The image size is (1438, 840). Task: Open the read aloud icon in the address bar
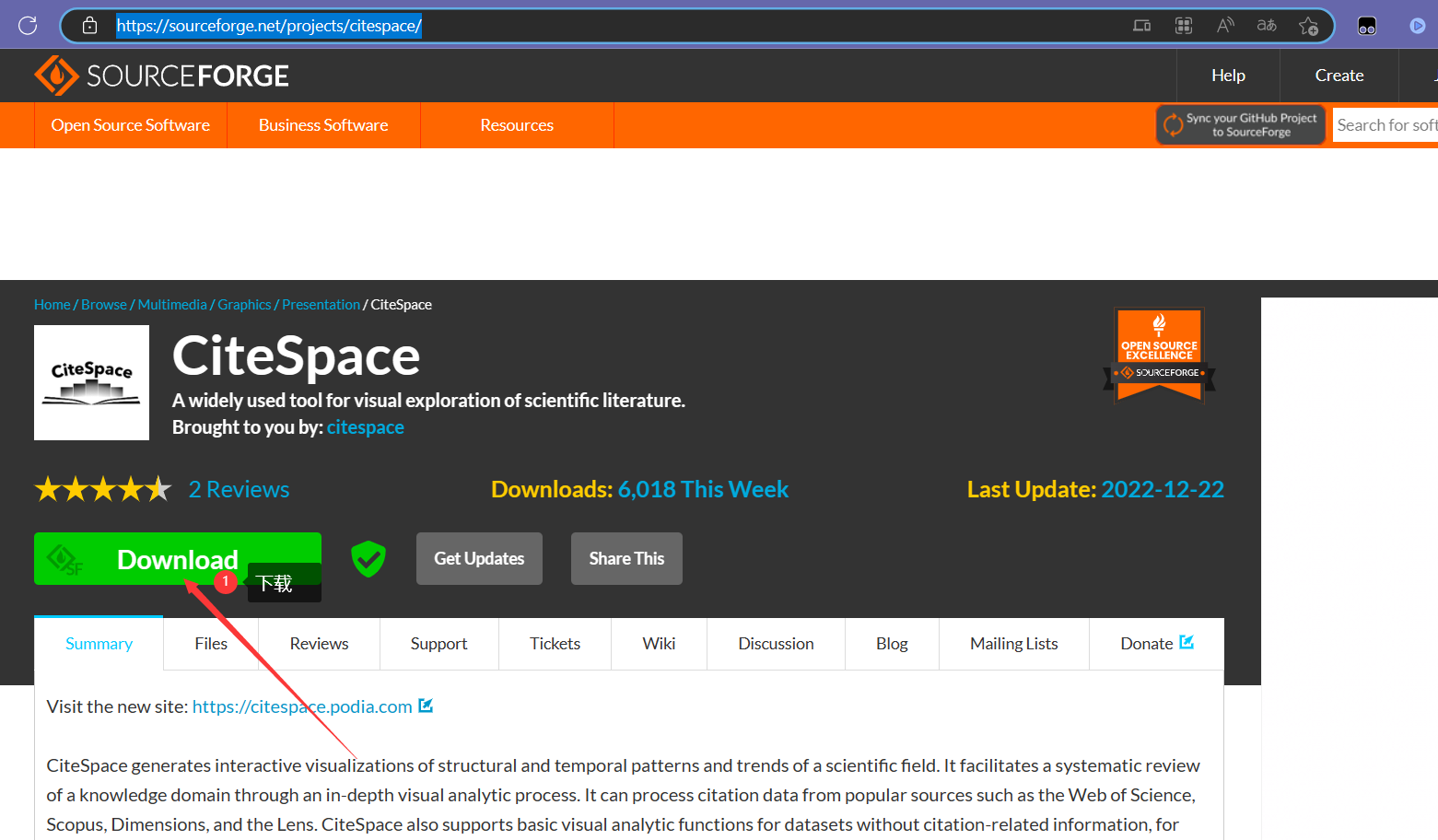tap(1225, 26)
